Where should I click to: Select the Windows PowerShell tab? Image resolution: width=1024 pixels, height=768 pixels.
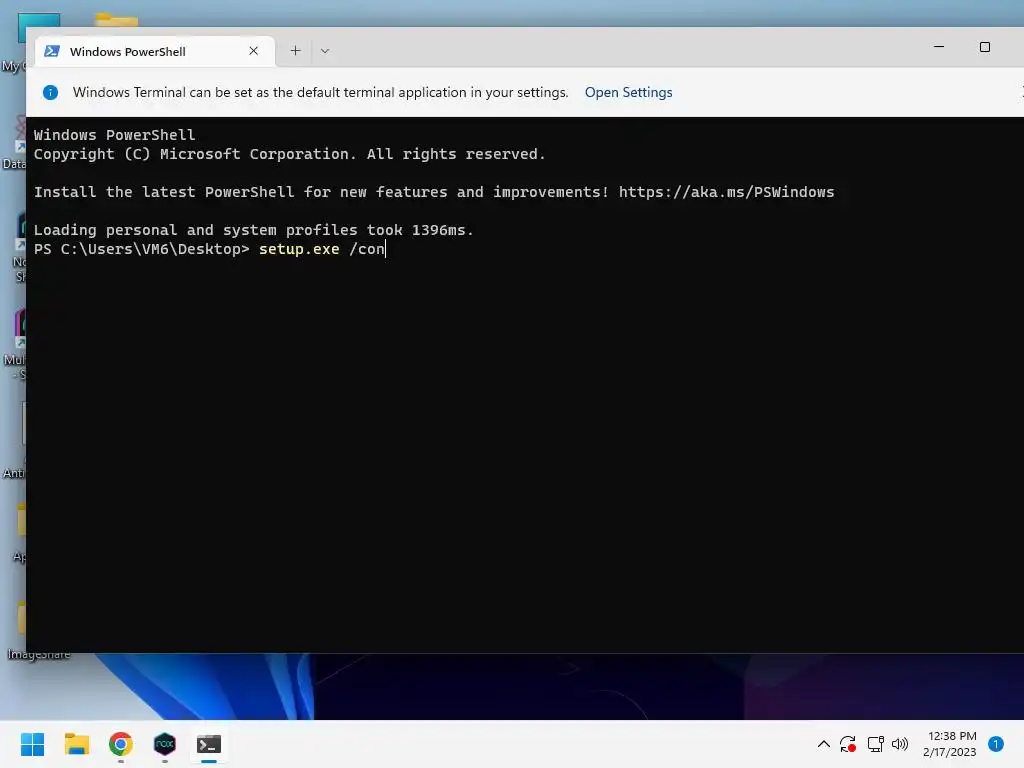pyautogui.click(x=155, y=52)
